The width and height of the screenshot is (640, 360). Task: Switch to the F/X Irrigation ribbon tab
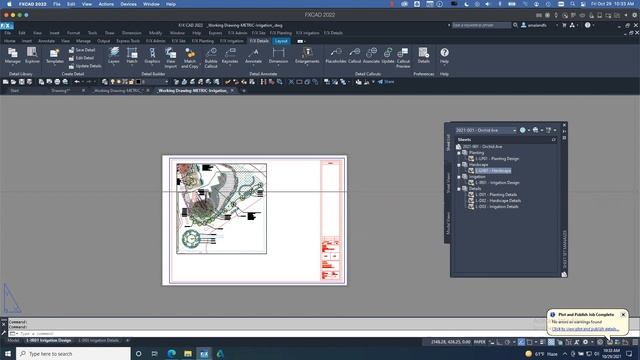click(x=231, y=41)
